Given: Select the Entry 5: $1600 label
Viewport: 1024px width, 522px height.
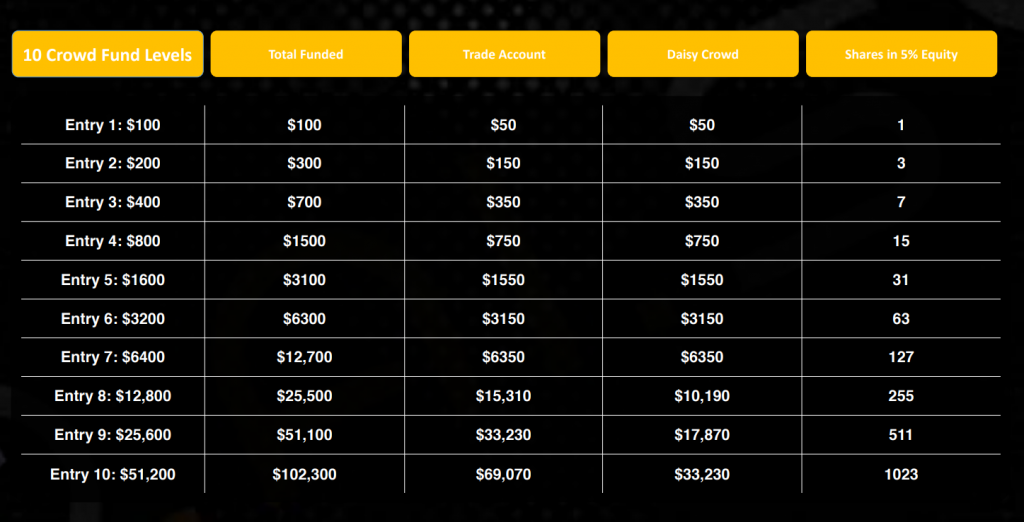Looking at the screenshot, I should 112,280.
